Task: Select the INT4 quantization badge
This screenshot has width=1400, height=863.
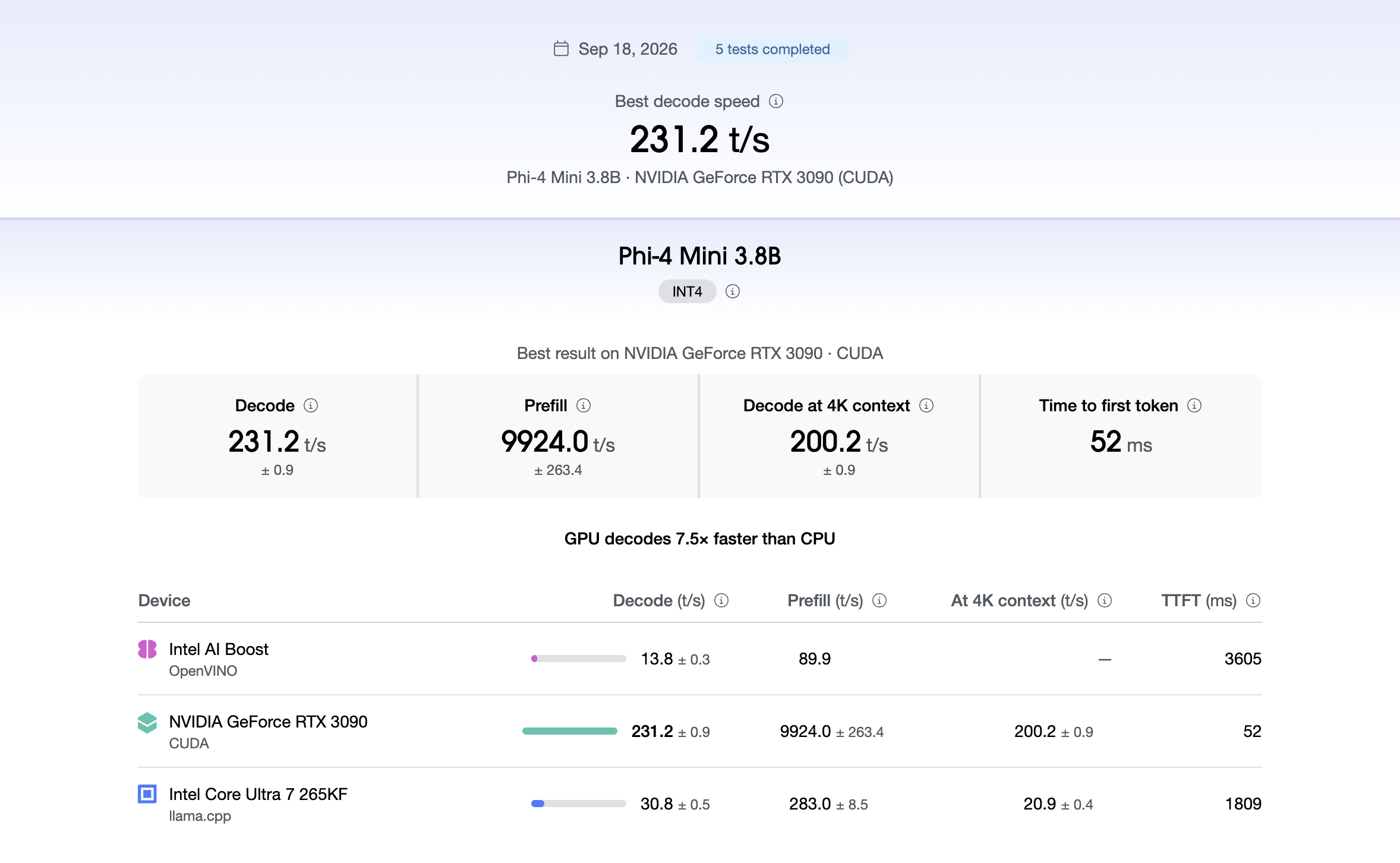Action: tap(687, 291)
